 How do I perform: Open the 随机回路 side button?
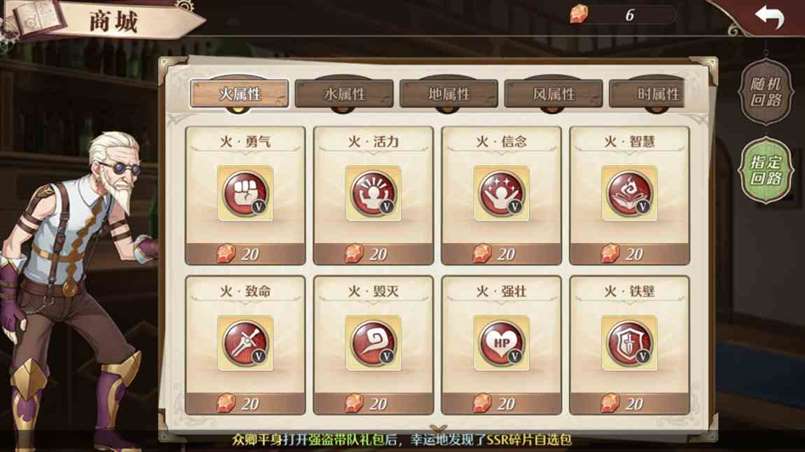coord(765,92)
